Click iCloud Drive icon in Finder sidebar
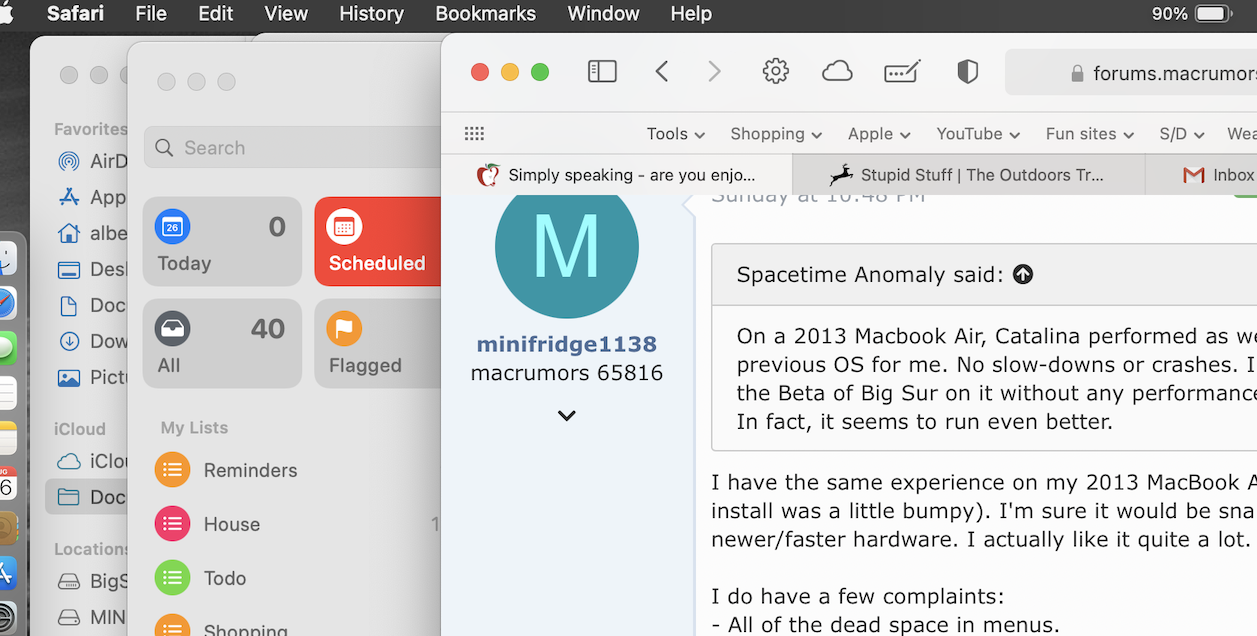The image size is (1257, 636). pyautogui.click(x=69, y=461)
